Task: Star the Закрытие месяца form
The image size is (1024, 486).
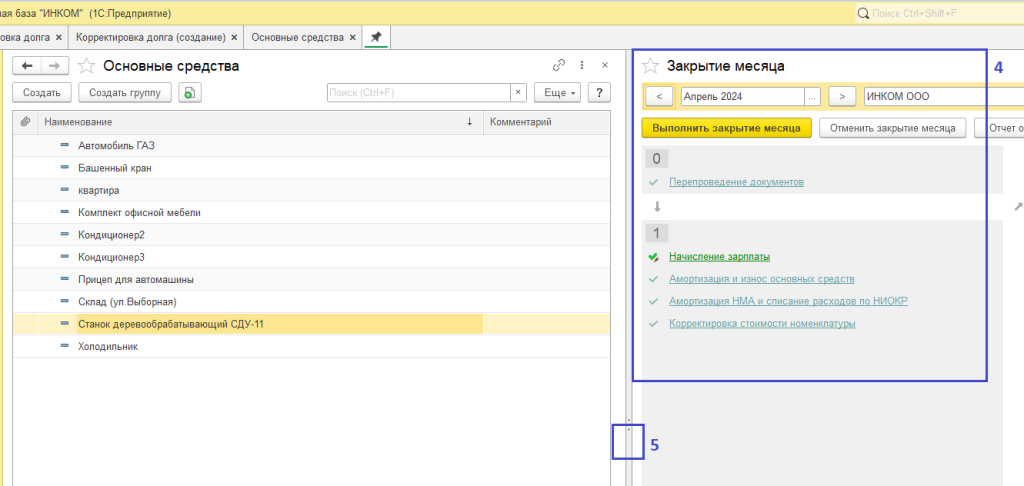Action: 650,66
